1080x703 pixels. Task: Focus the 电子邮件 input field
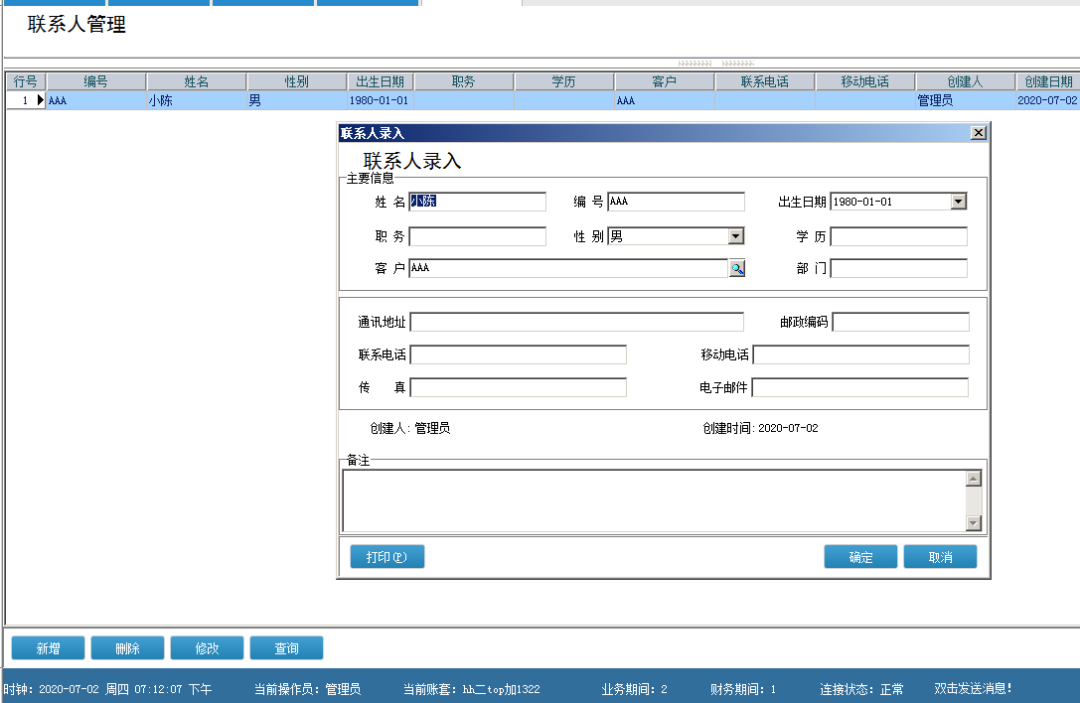pos(860,387)
